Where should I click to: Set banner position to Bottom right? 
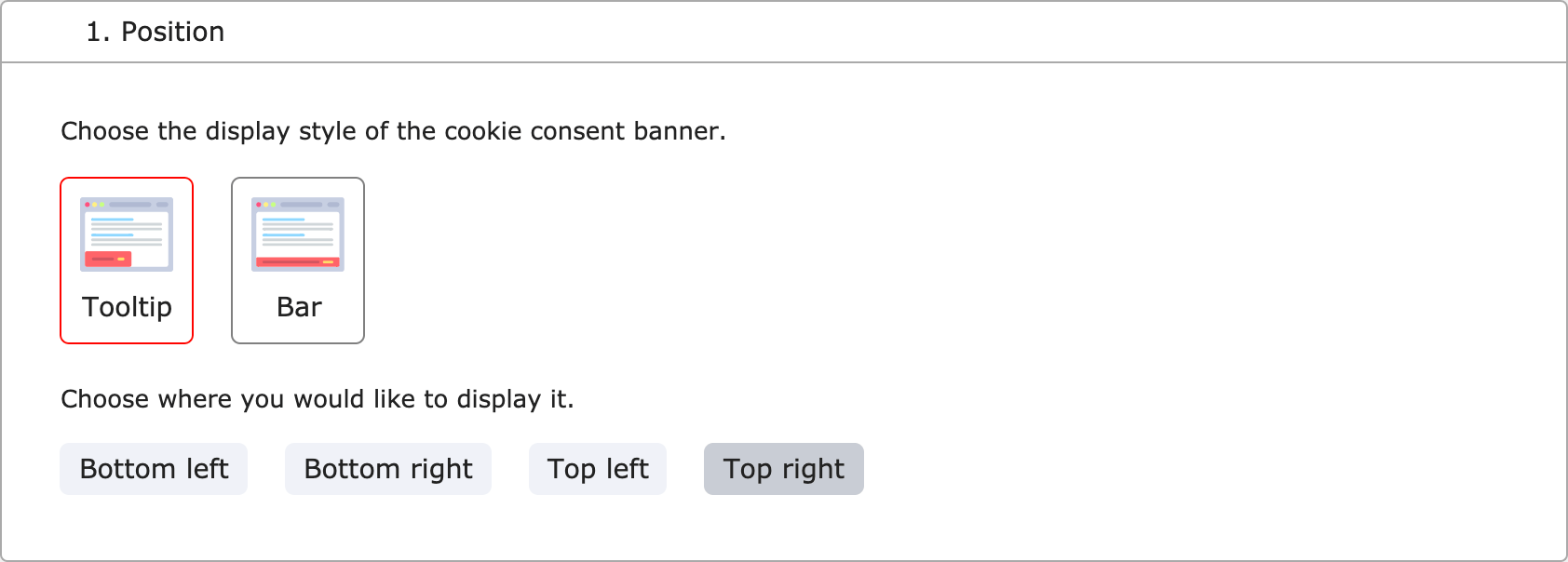click(x=387, y=469)
